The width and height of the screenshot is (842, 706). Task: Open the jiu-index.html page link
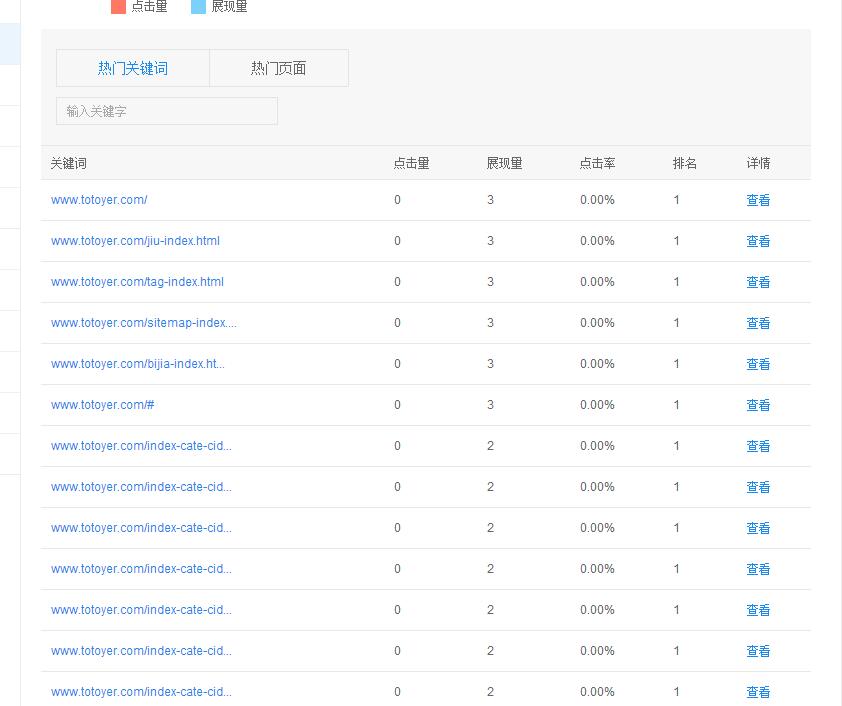coord(135,241)
